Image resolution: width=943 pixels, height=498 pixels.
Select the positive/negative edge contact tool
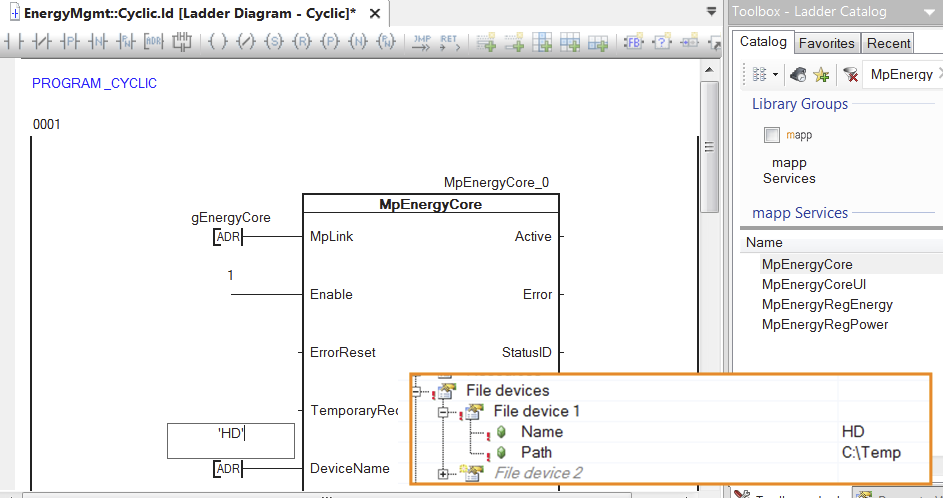pyautogui.click(x=125, y=42)
